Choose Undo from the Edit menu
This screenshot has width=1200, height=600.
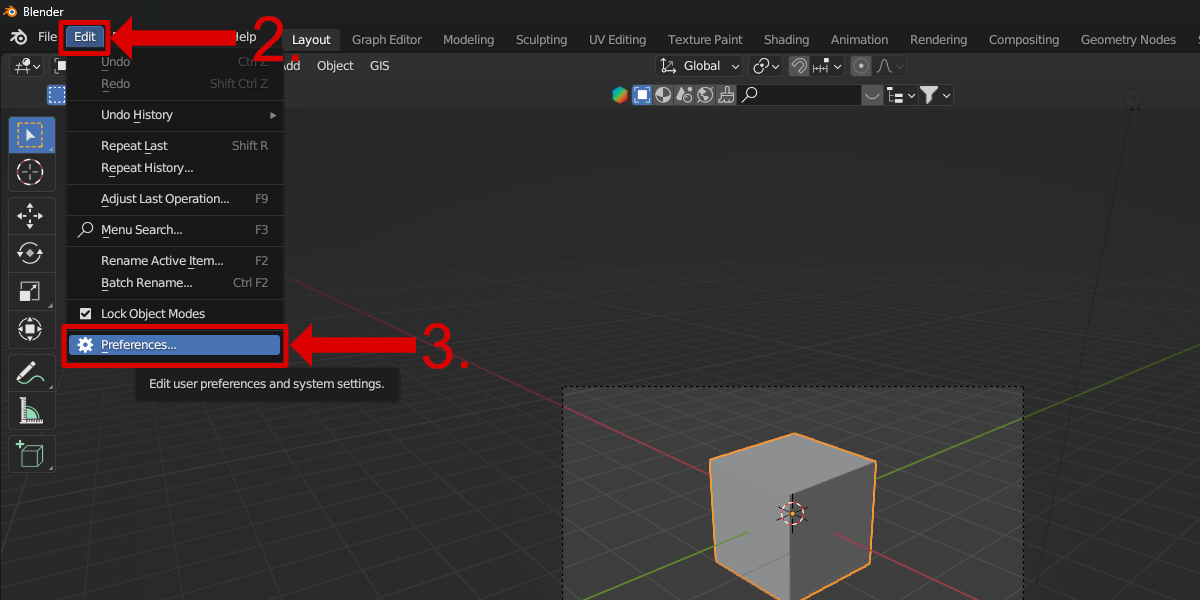click(x=175, y=62)
